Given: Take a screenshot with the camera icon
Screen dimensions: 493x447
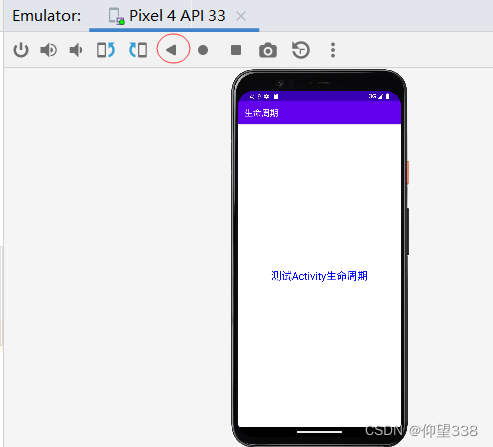Looking at the screenshot, I should click(x=268, y=51).
